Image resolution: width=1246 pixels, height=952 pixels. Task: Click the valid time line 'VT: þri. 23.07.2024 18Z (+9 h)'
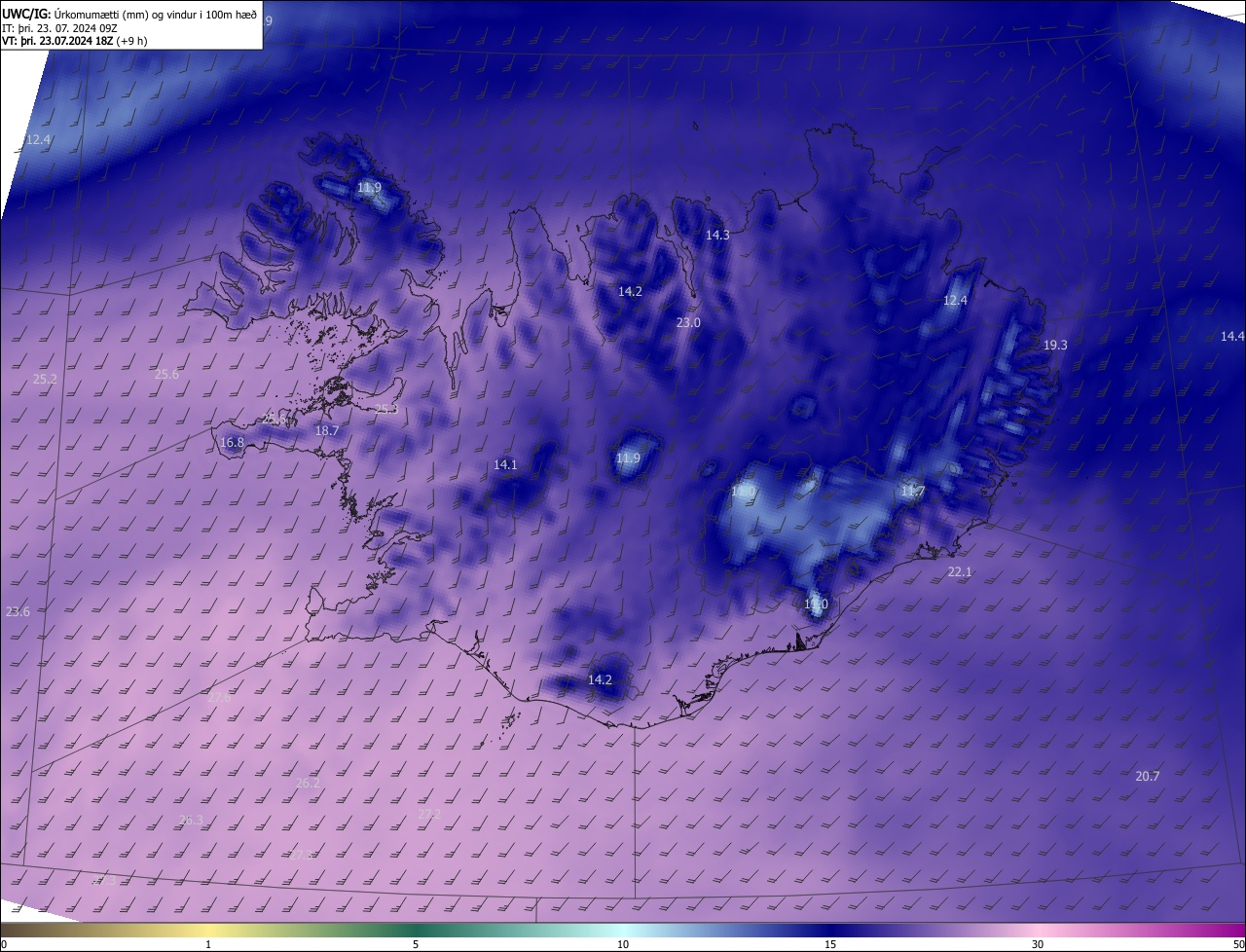[74, 41]
